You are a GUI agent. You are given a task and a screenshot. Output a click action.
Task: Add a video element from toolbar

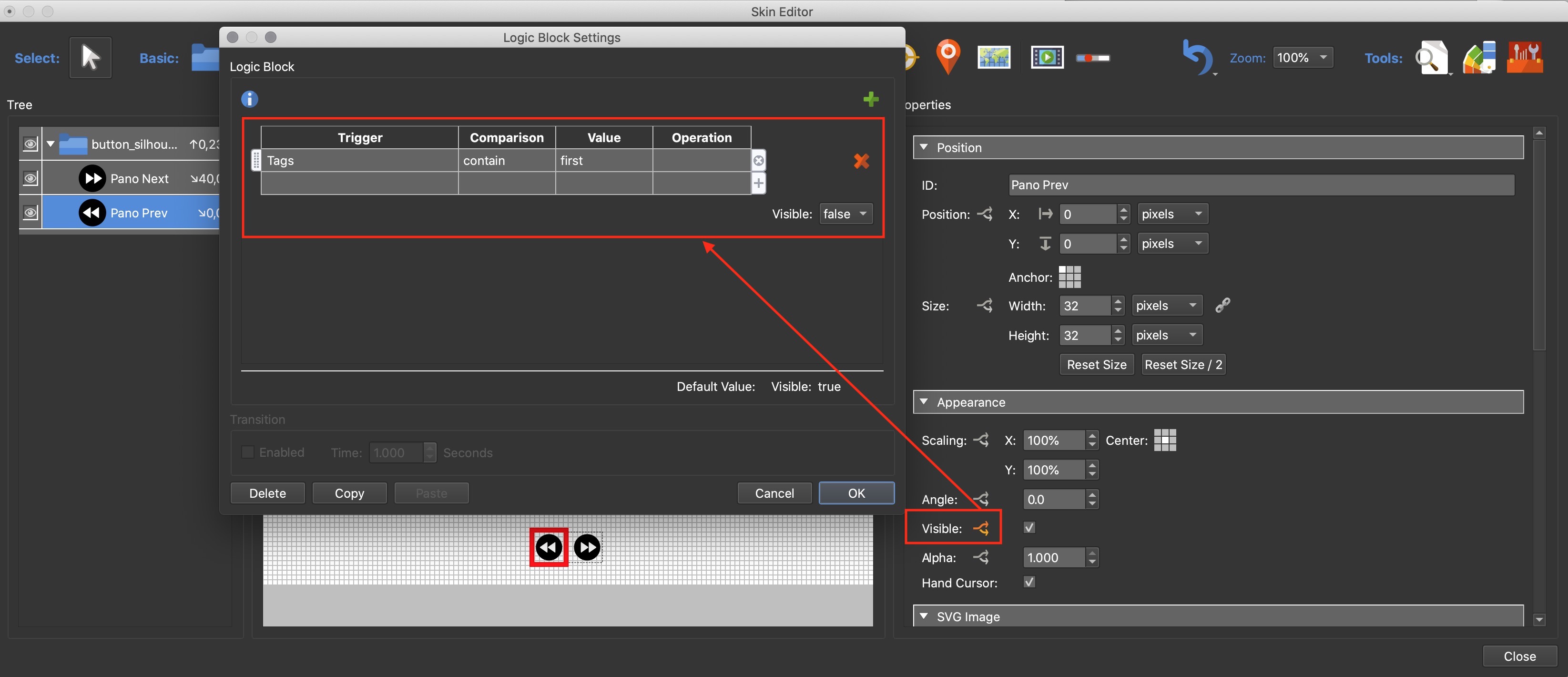(1047, 57)
